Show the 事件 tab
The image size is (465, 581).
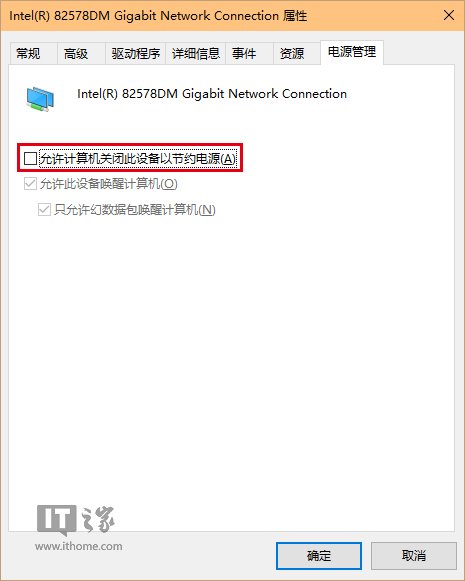pos(244,54)
